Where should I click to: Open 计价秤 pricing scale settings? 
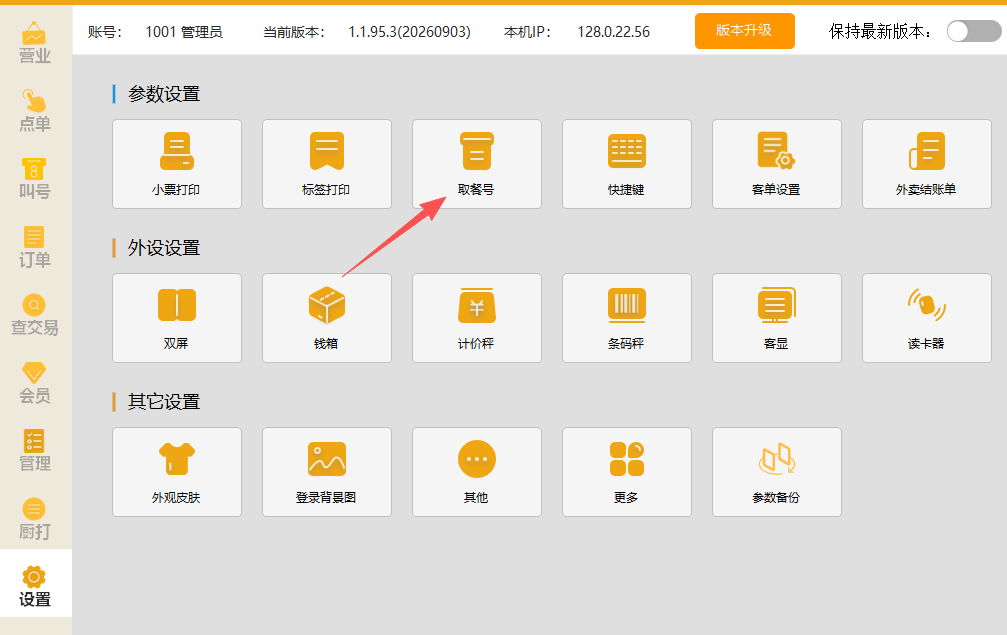pyautogui.click(x=477, y=318)
